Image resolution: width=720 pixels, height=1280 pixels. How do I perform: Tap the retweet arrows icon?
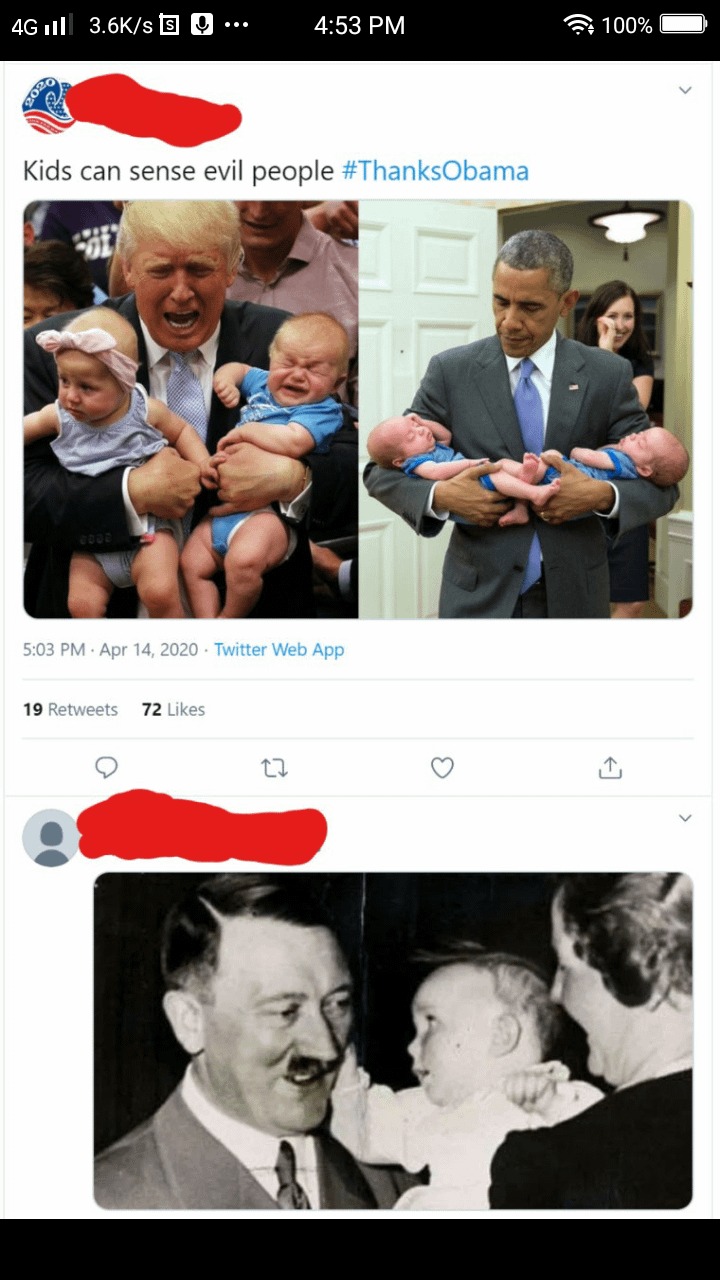(x=274, y=767)
